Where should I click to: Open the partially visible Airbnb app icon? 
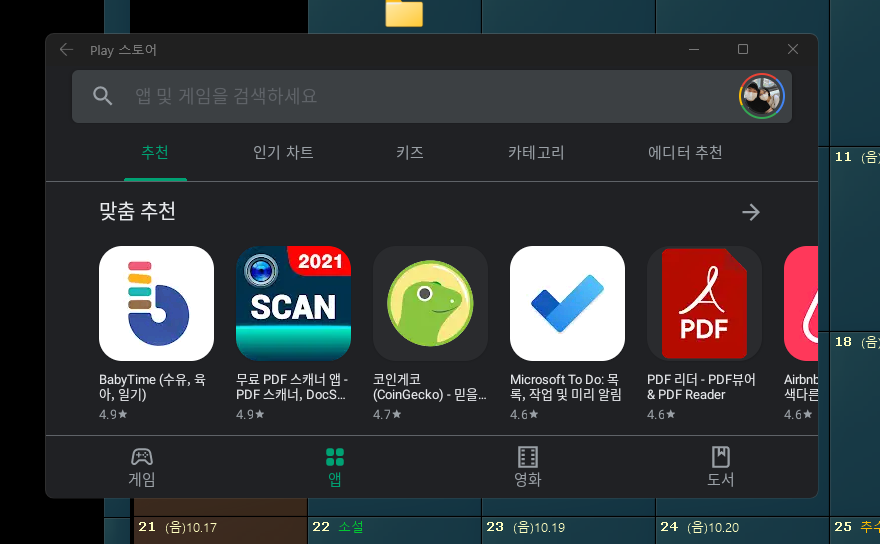(801, 304)
